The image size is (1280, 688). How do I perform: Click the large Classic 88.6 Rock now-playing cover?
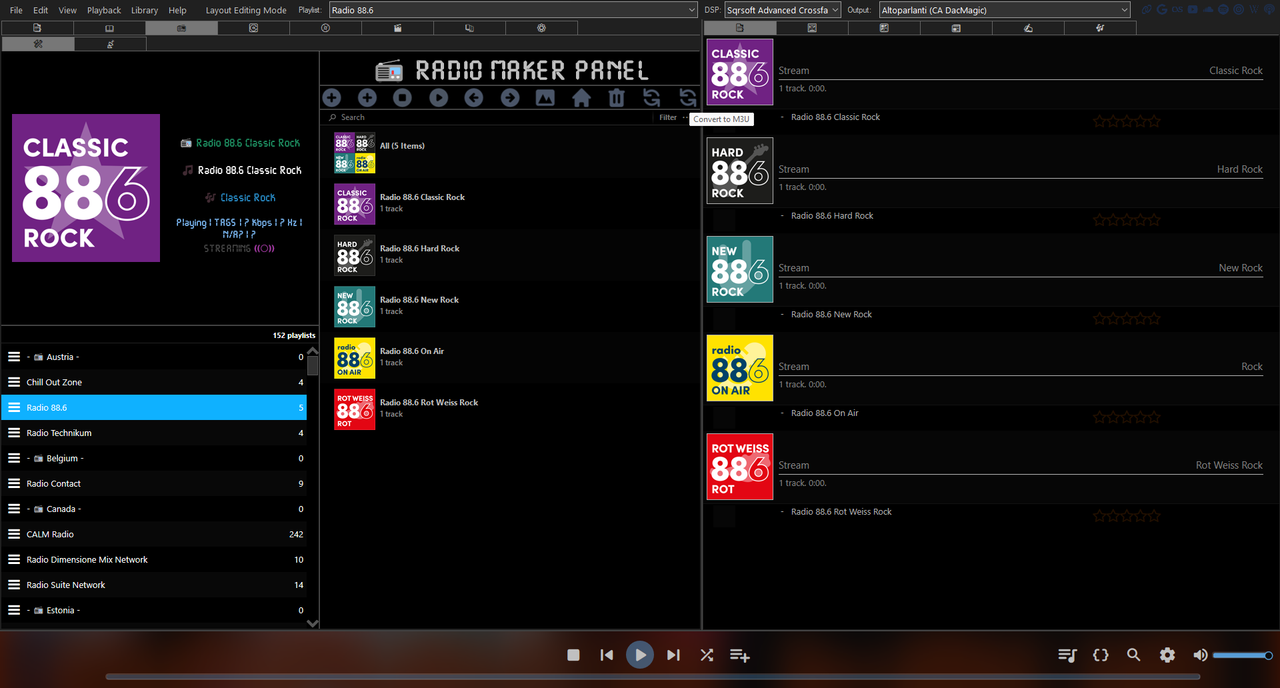coord(86,188)
